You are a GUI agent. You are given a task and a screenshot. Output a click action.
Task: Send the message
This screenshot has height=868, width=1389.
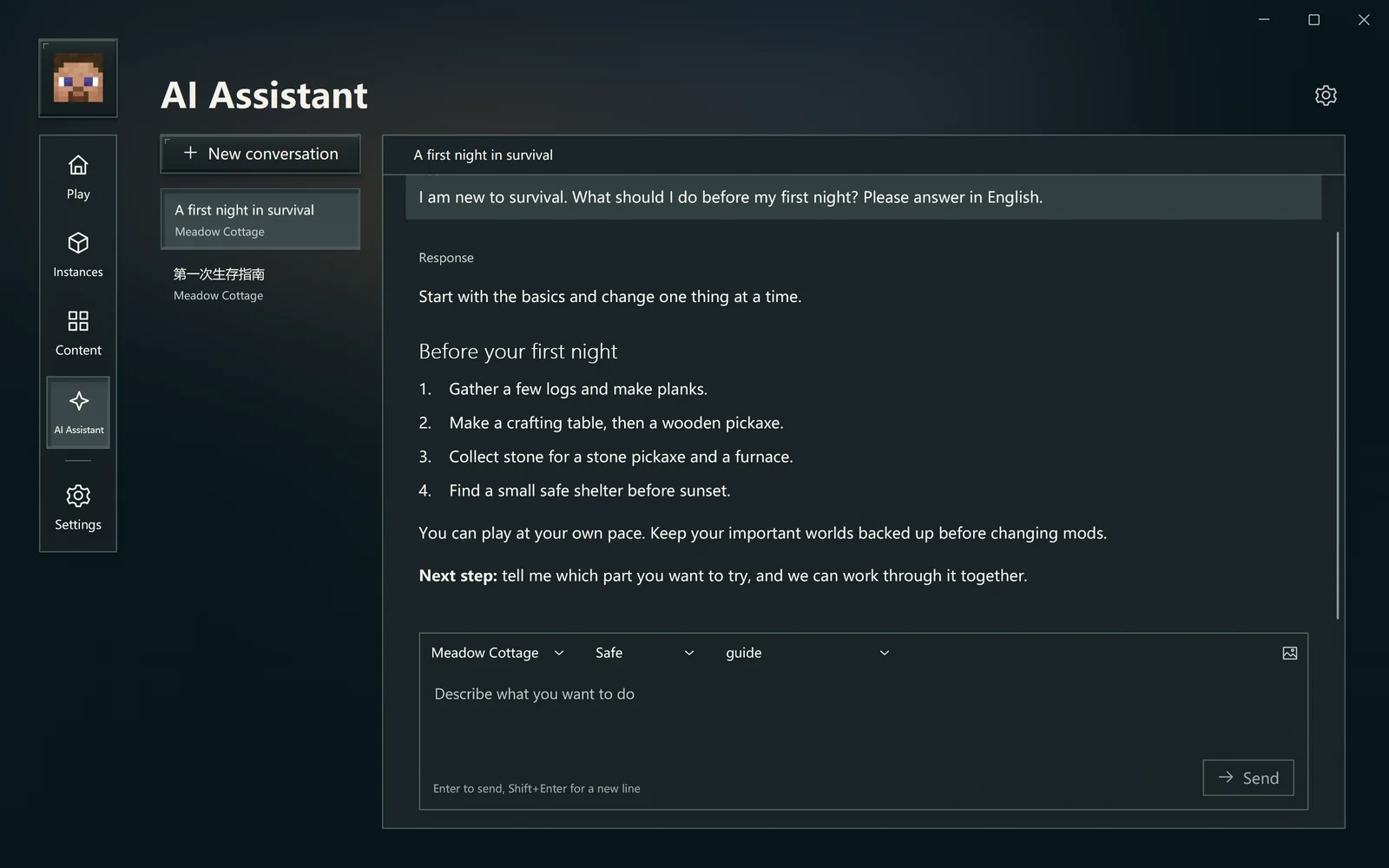[x=1247, y=778]
